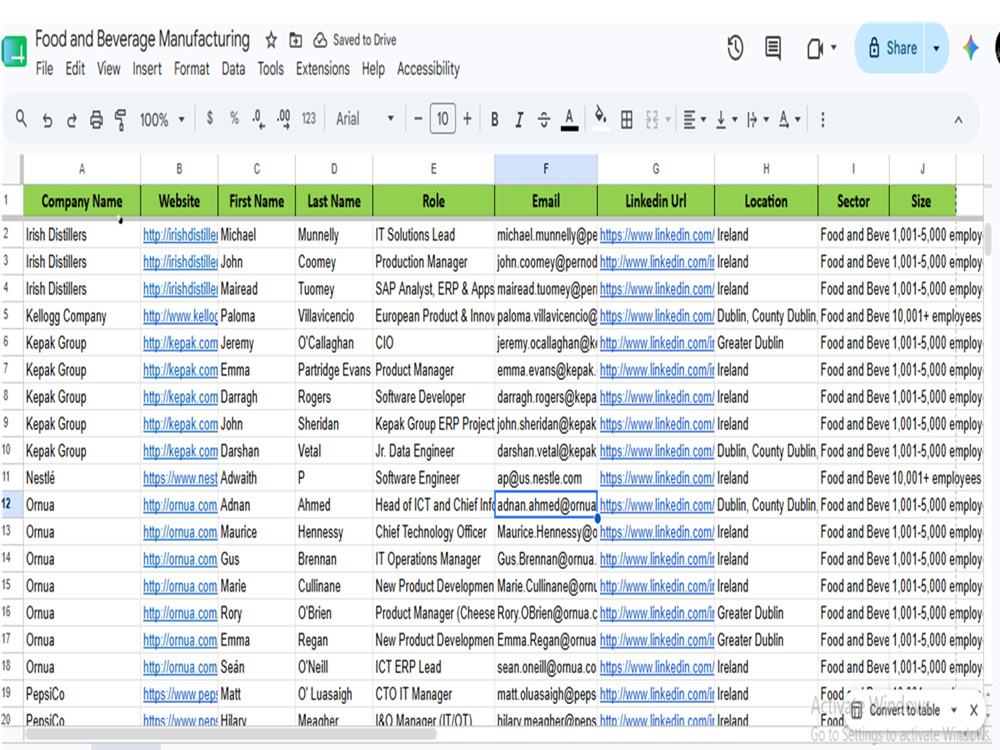Open the borders tool

(x=626, y=119)
